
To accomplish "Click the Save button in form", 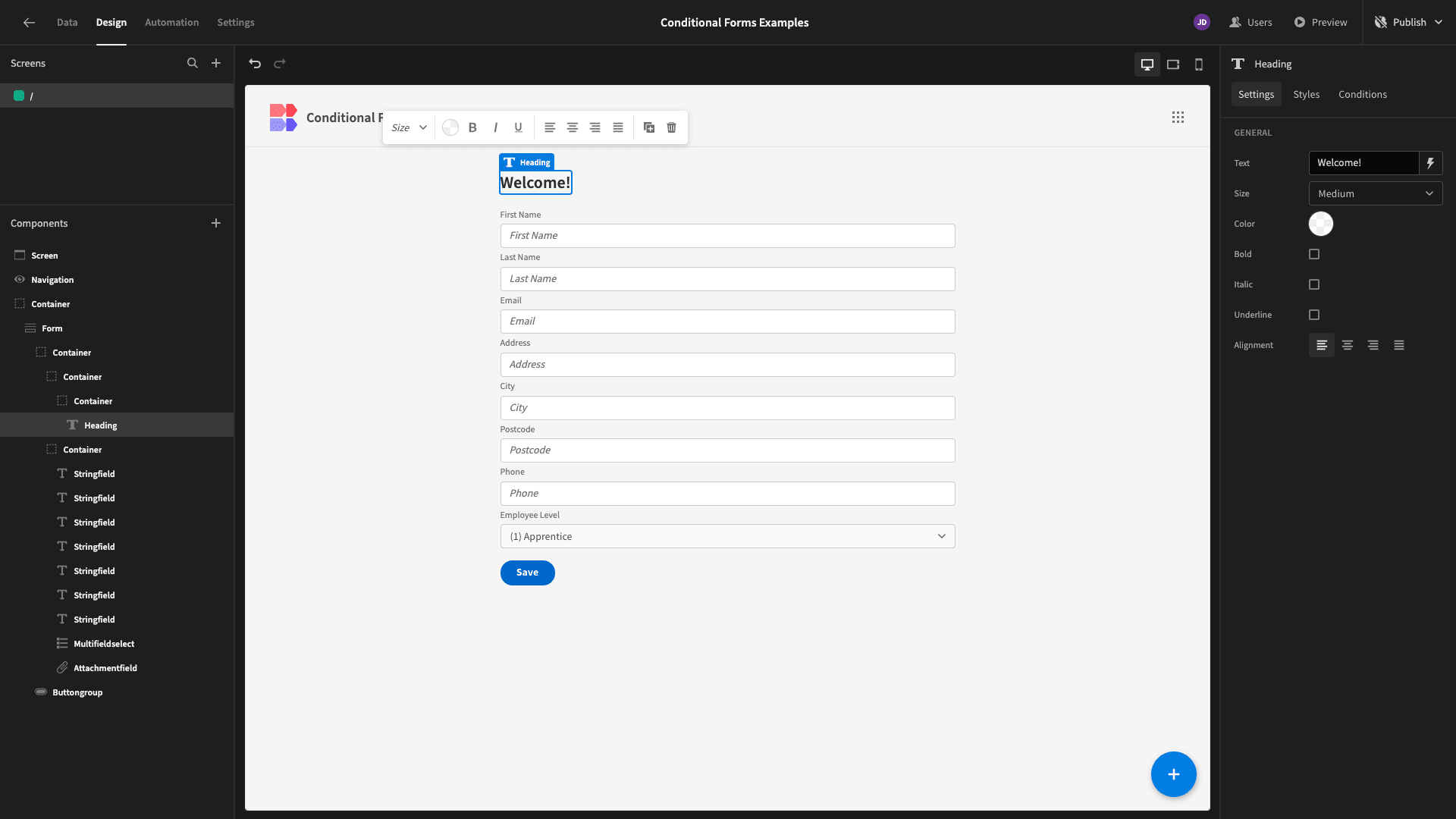I will (528, 573).
